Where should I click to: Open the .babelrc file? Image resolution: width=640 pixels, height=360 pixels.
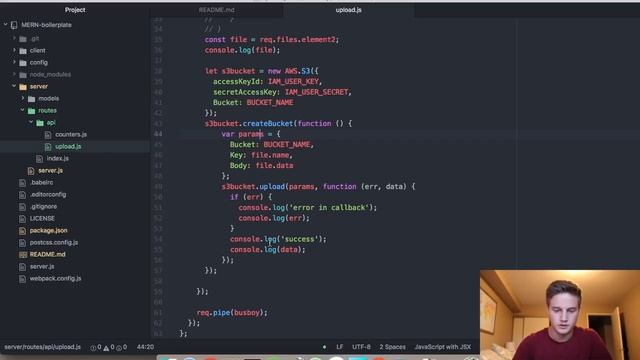click(x=41, y=182)
